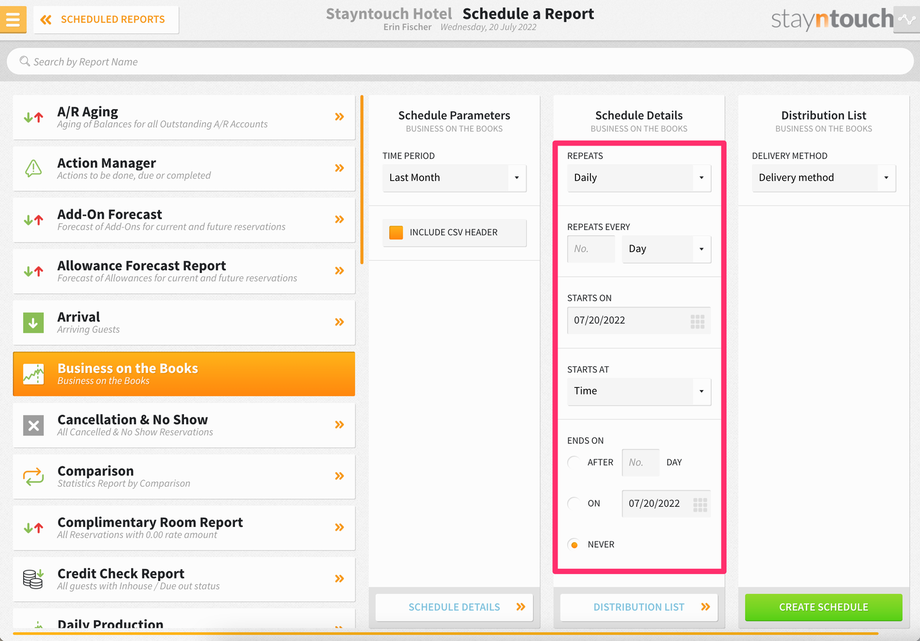
Task: Open the Time Period dropdown
Action: [x=454, y=178]
